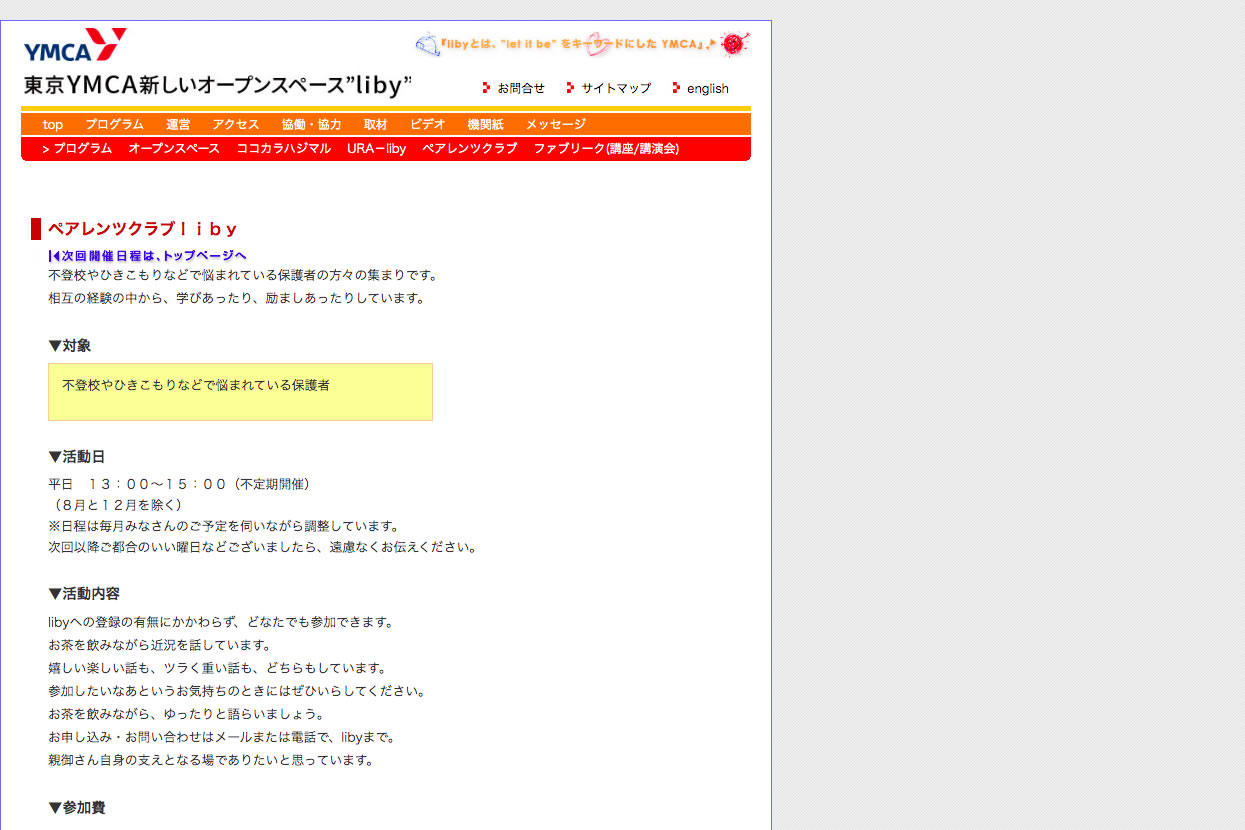Go to top in orange menu

click(53, 125)
